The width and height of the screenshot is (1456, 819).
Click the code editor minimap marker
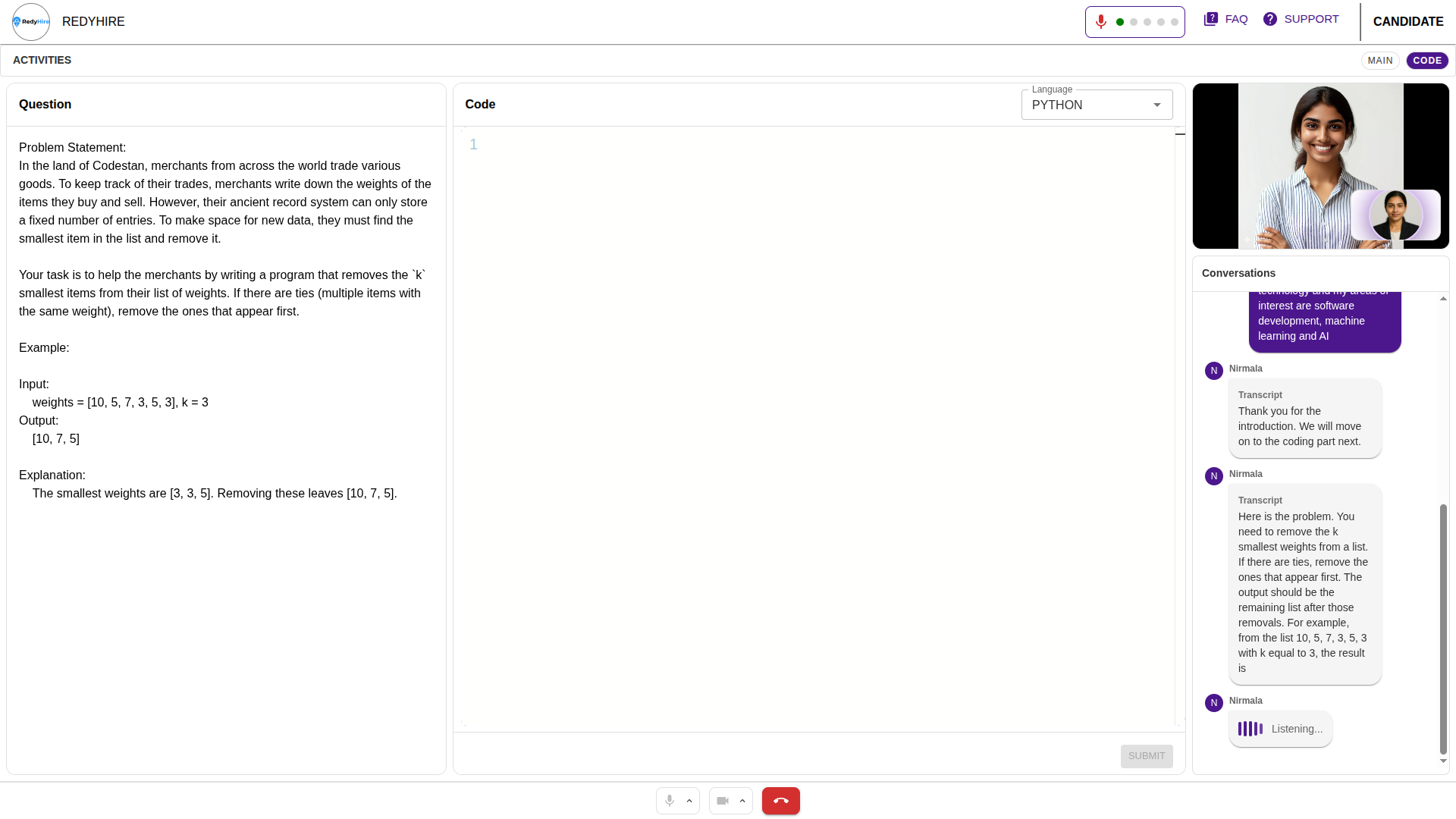coord(1180,134)
